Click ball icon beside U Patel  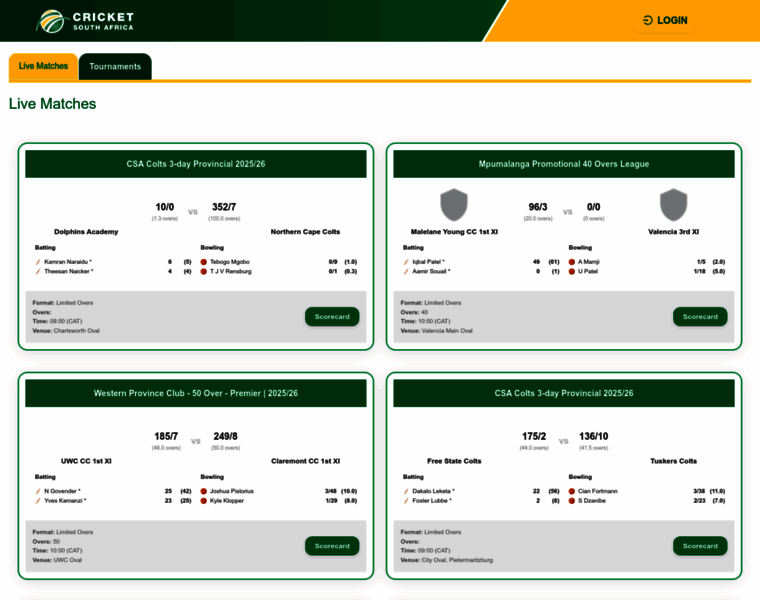[571, 271]
